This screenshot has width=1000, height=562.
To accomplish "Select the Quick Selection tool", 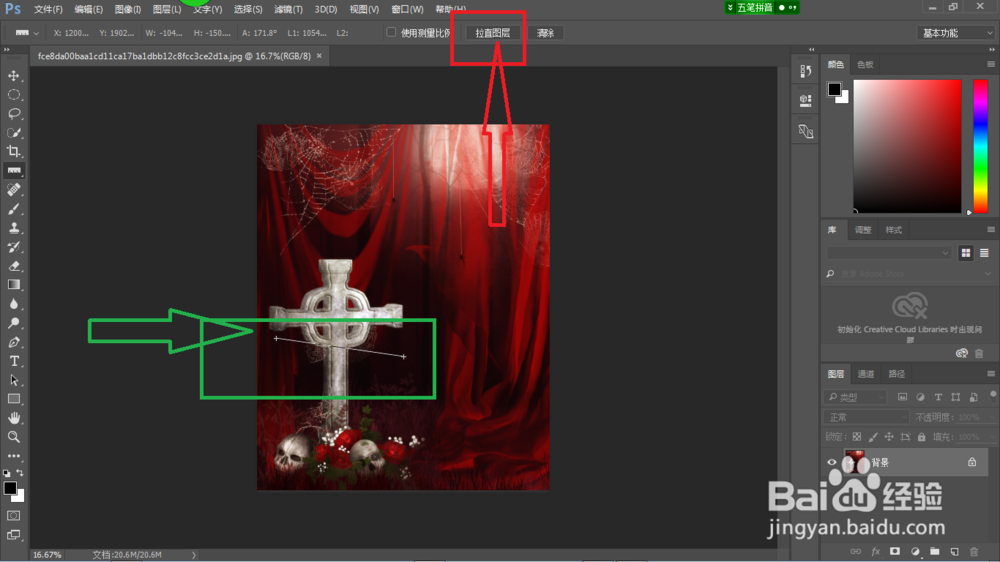I will click(13, 133).
